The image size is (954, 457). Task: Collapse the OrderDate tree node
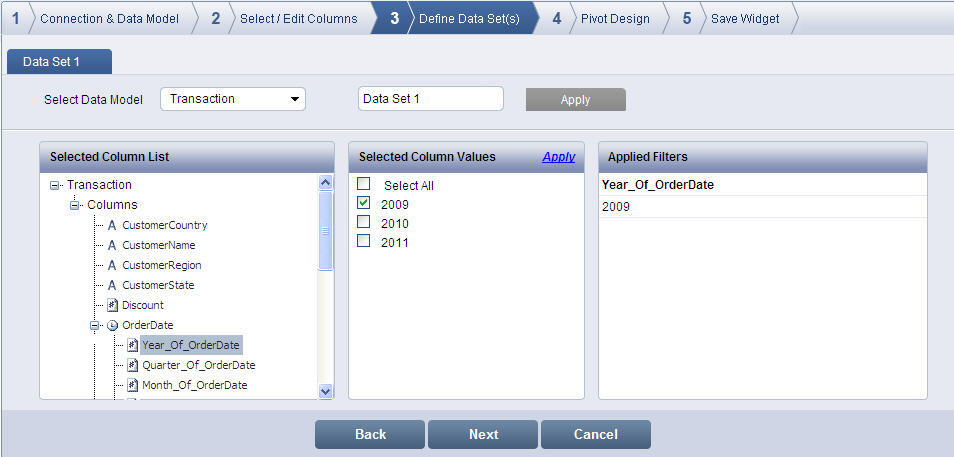(95, 325)
